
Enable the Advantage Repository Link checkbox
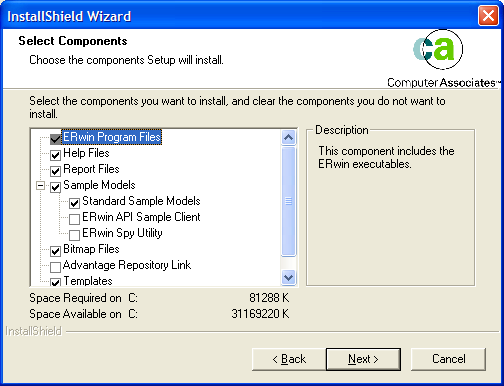(55, 267)
